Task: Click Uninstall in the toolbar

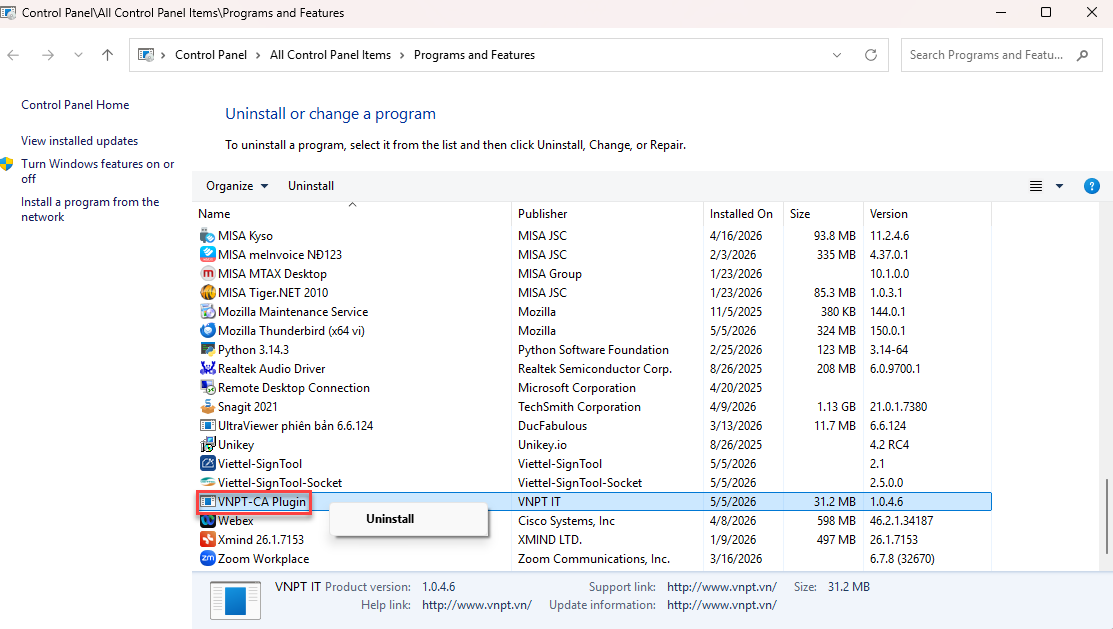Action: (x=311, y=186)
